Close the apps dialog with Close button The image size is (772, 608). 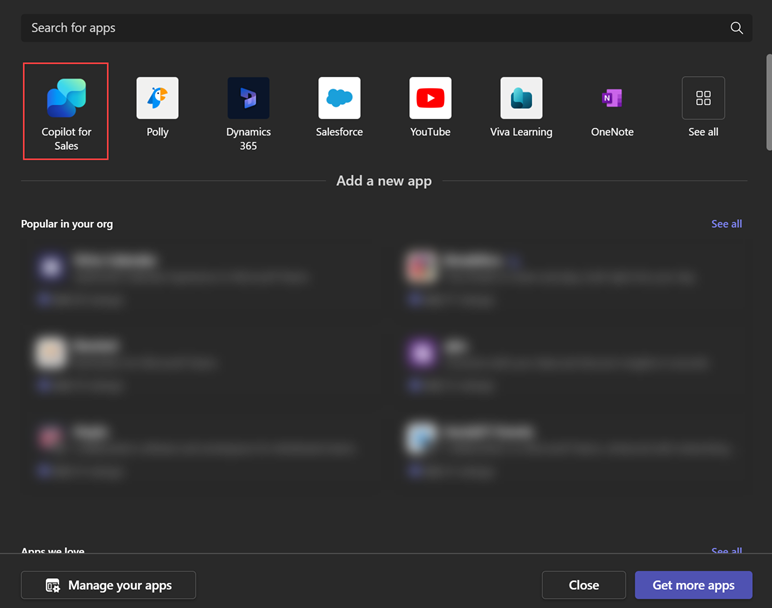[x=583, y=585]
